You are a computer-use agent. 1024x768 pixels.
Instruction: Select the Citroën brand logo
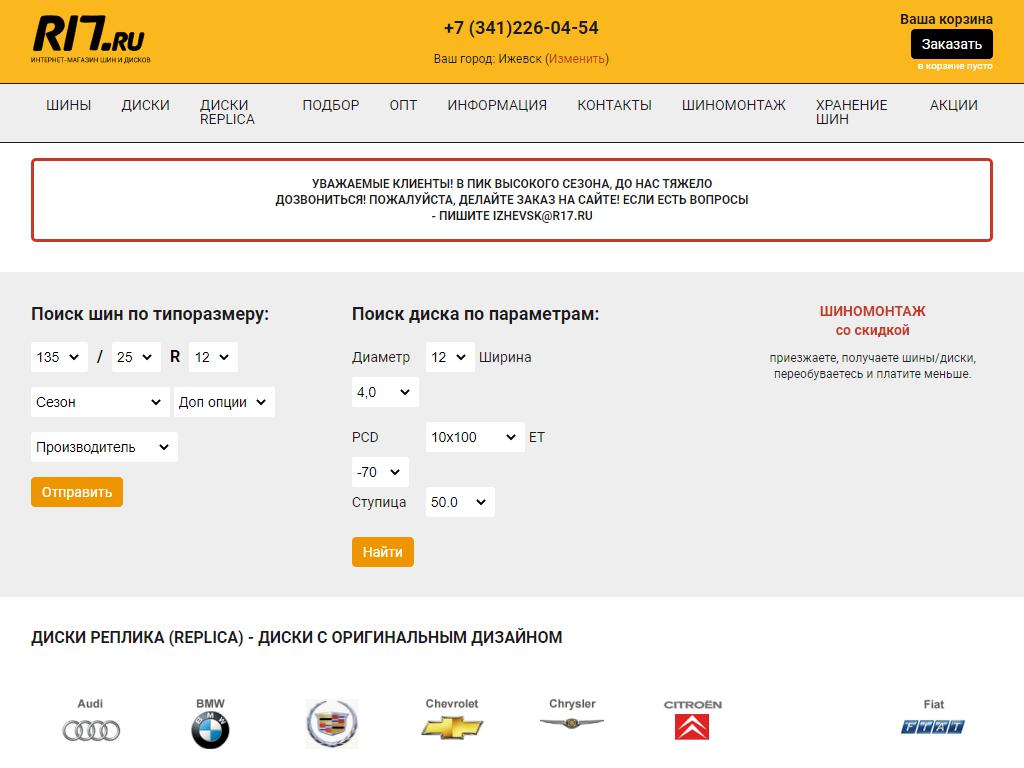(692, 720)
